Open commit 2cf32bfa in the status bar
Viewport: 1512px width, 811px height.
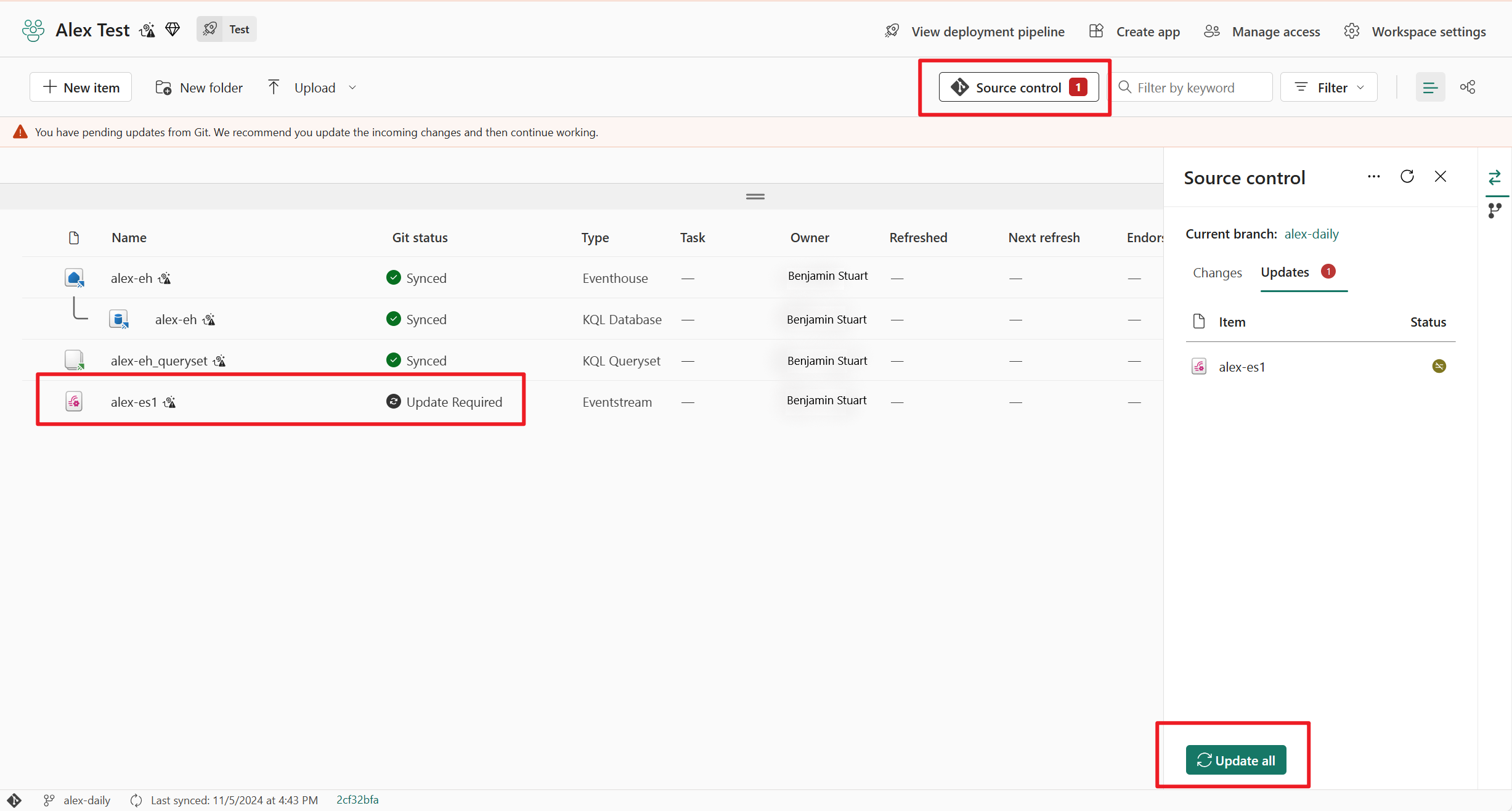(357, 799)
